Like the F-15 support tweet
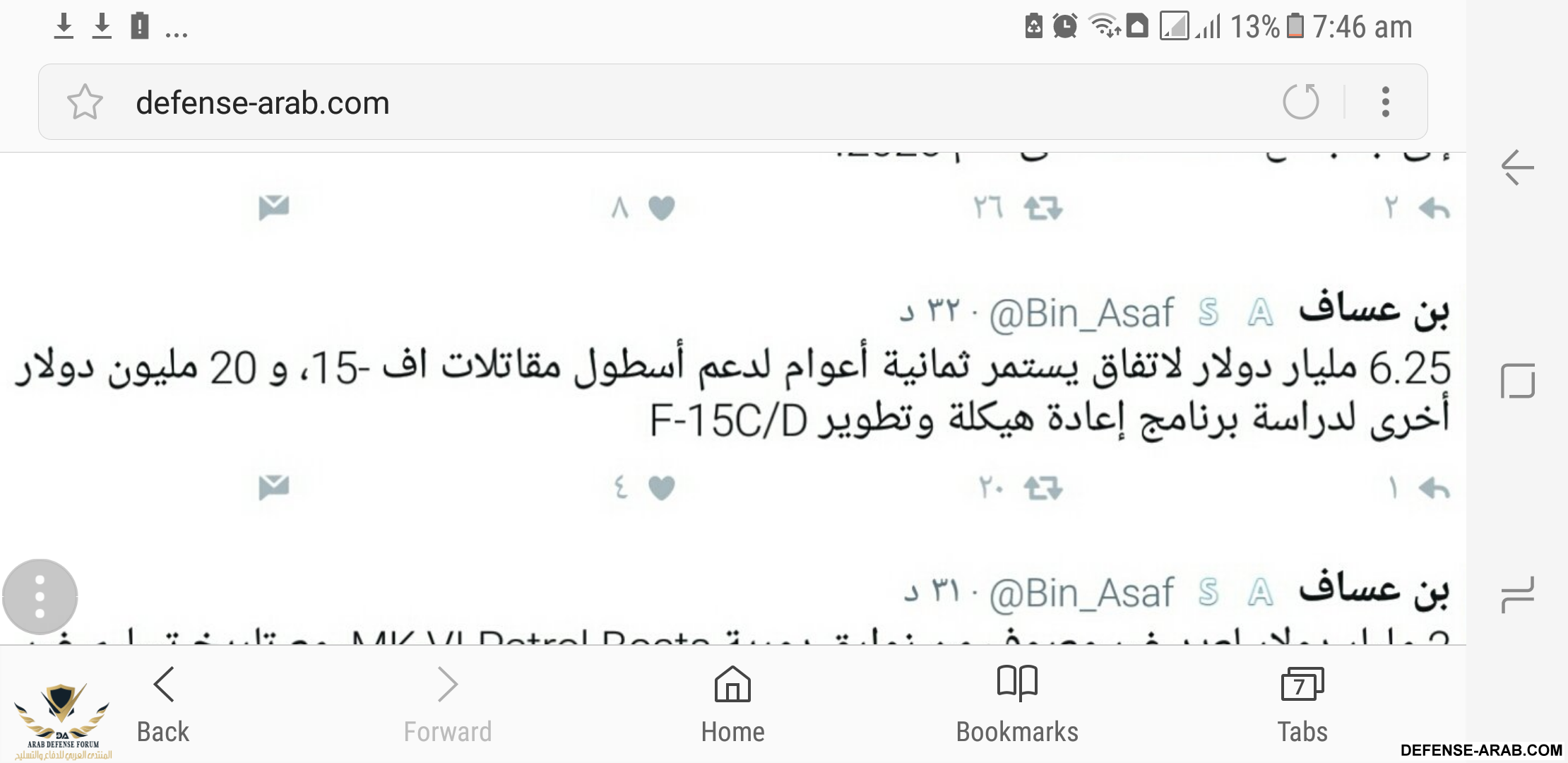Image resolution: width=1568 pixels, height=763 pixels. 662,488
